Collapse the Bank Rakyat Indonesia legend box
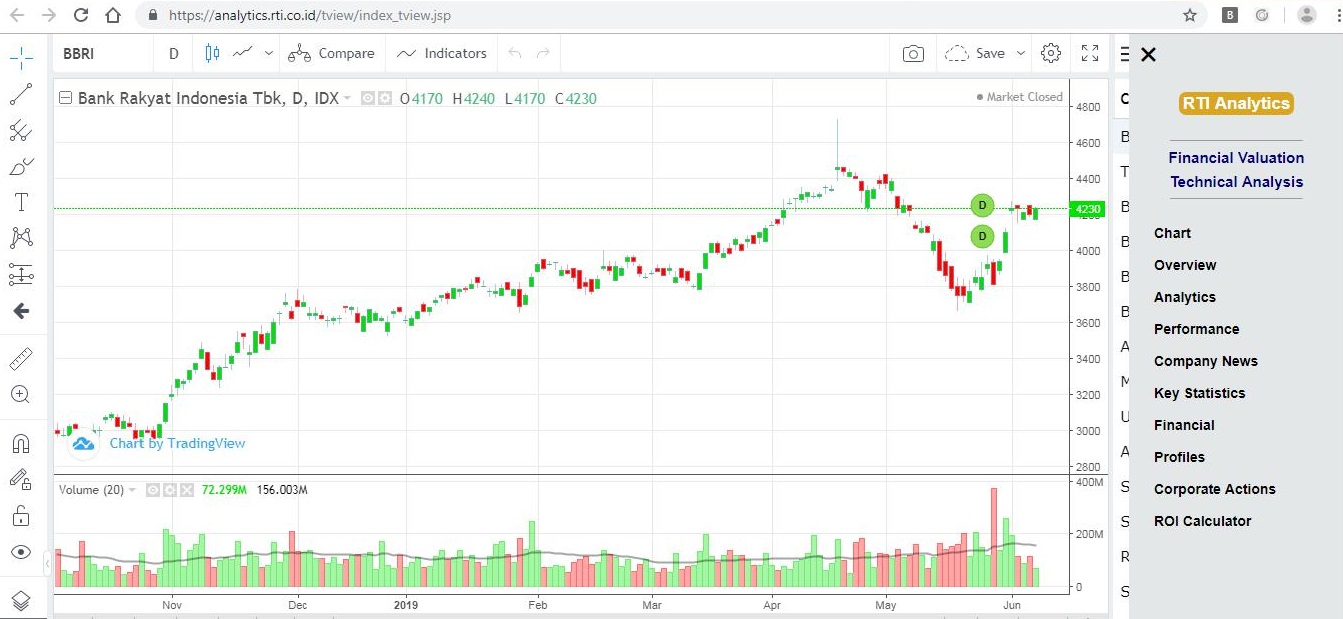This screenshot has width=1343, height=619. (66, 98)
